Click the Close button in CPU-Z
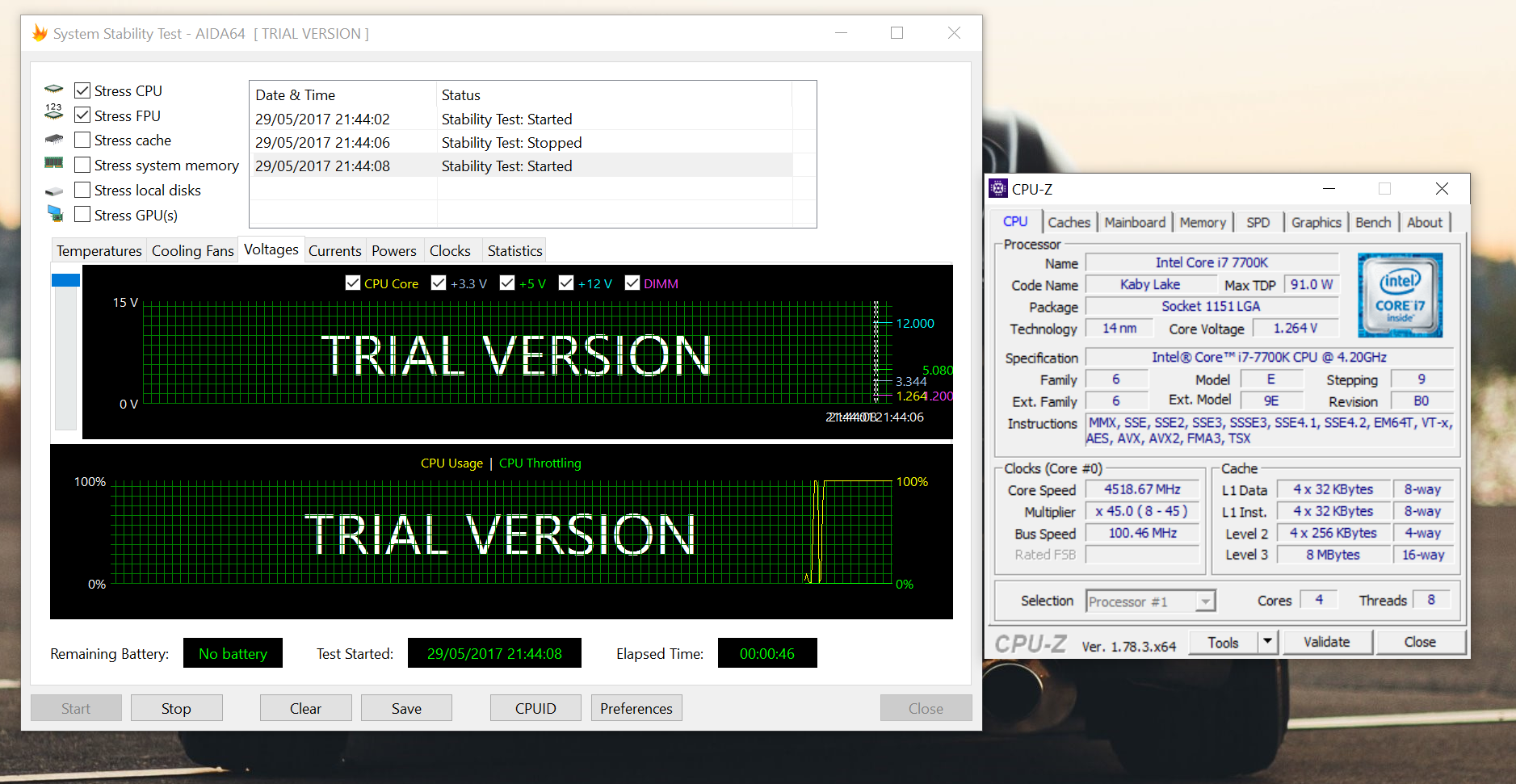This screenshot has width=1516, height=784. tap(1420, 642)
